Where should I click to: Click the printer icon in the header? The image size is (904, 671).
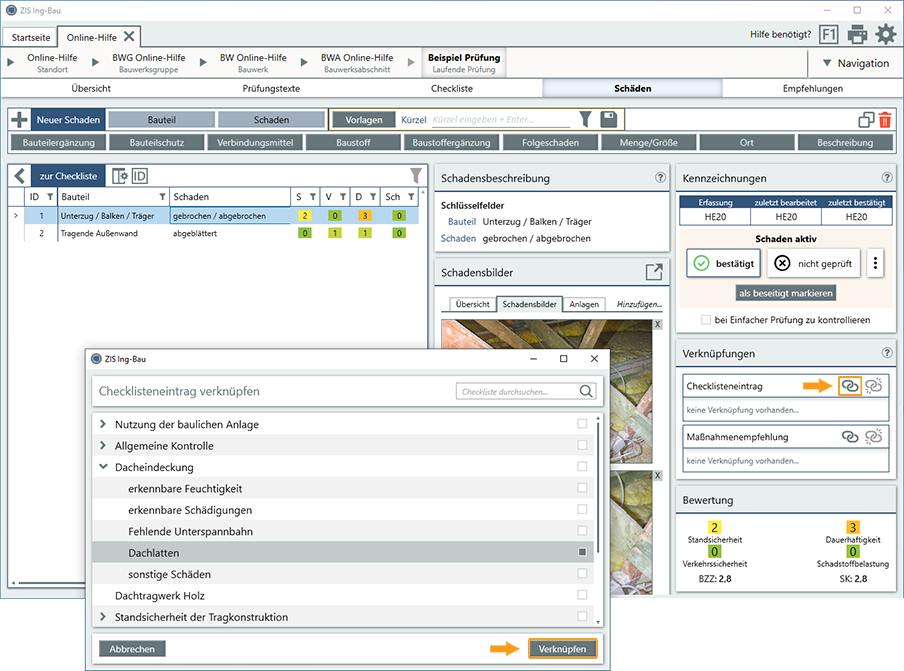[857, 35]
